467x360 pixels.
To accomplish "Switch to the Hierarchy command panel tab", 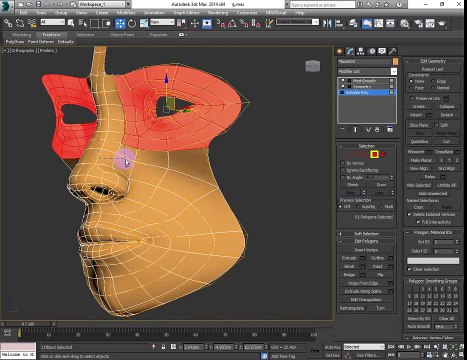I will (x=361, y=51).
